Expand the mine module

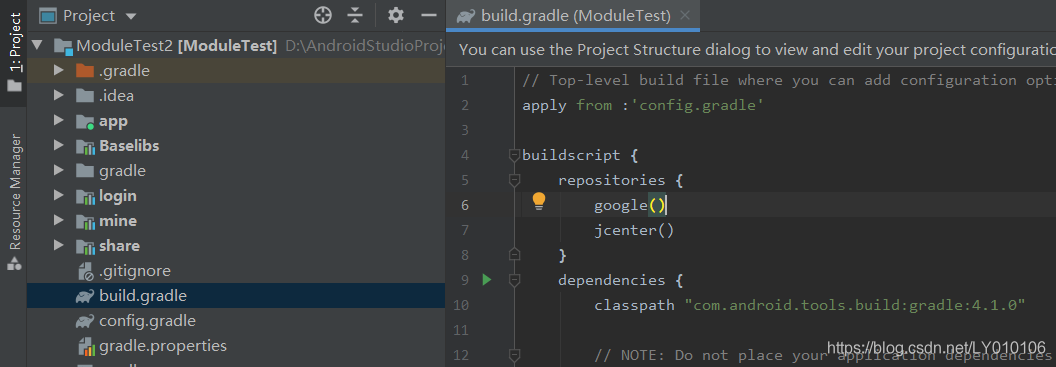click(x=59, y=221)
